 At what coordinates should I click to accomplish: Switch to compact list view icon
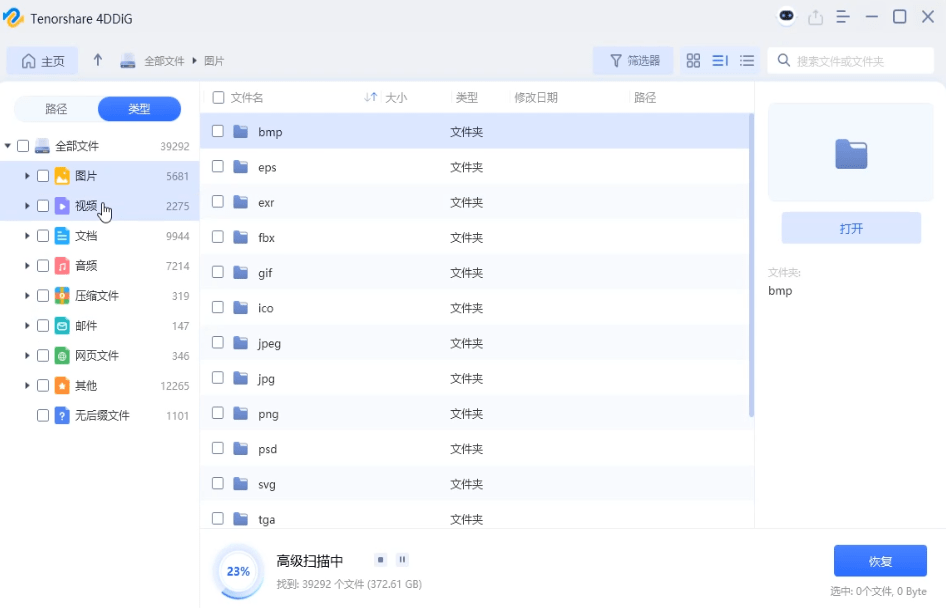746,60
